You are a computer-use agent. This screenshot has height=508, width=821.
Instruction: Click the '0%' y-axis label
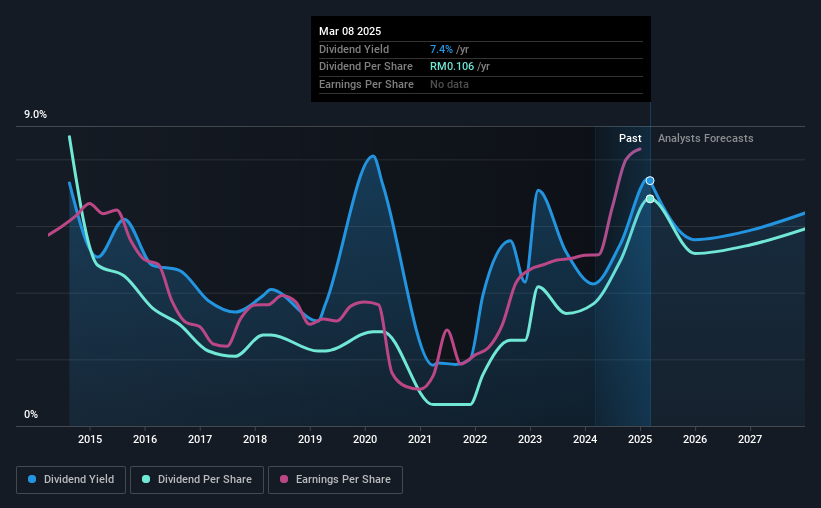click(x=31, y=415)
